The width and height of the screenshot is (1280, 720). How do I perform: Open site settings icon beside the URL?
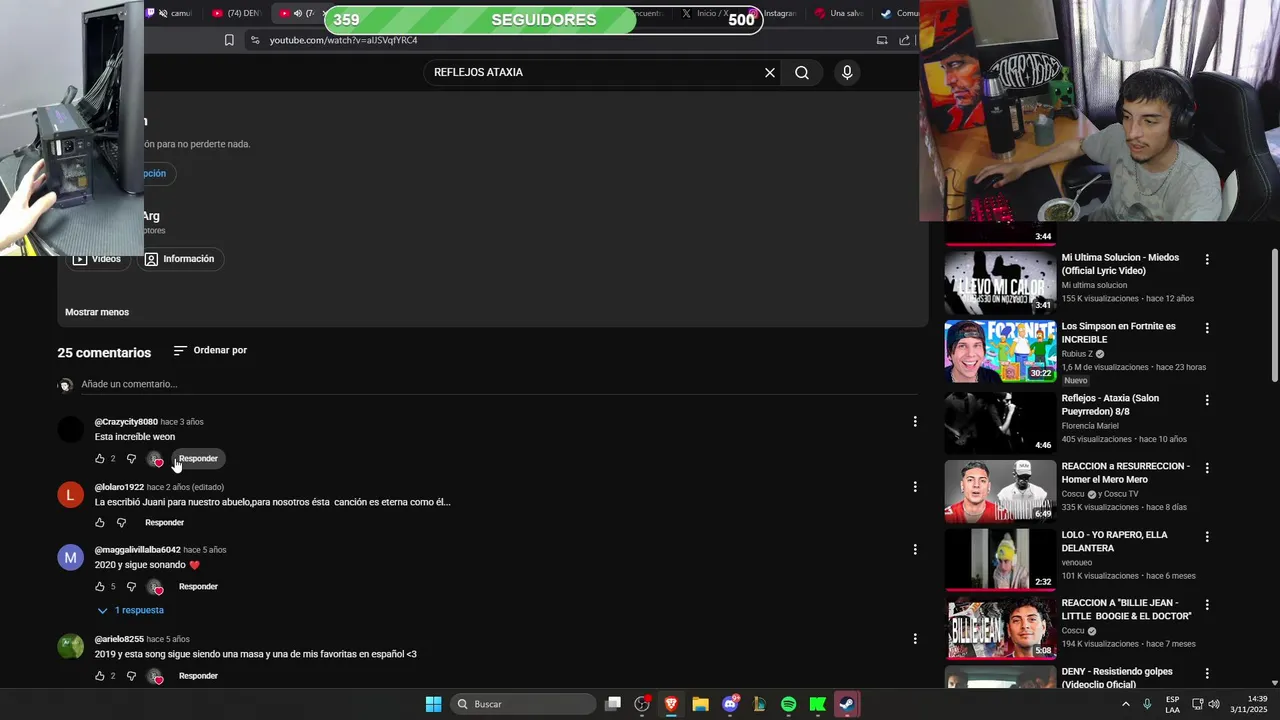(255, 40)
